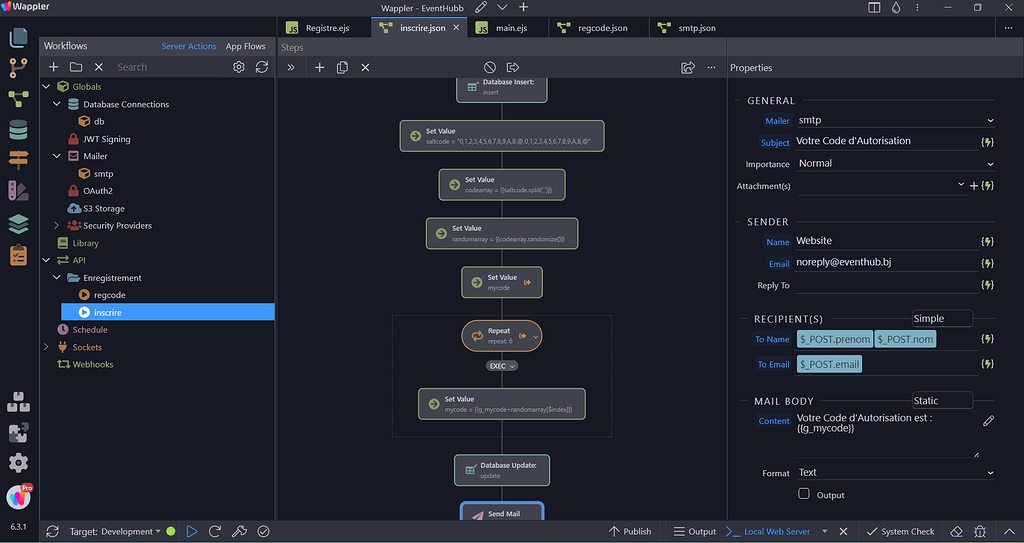Click the Publish button

(x=630, y=531)
